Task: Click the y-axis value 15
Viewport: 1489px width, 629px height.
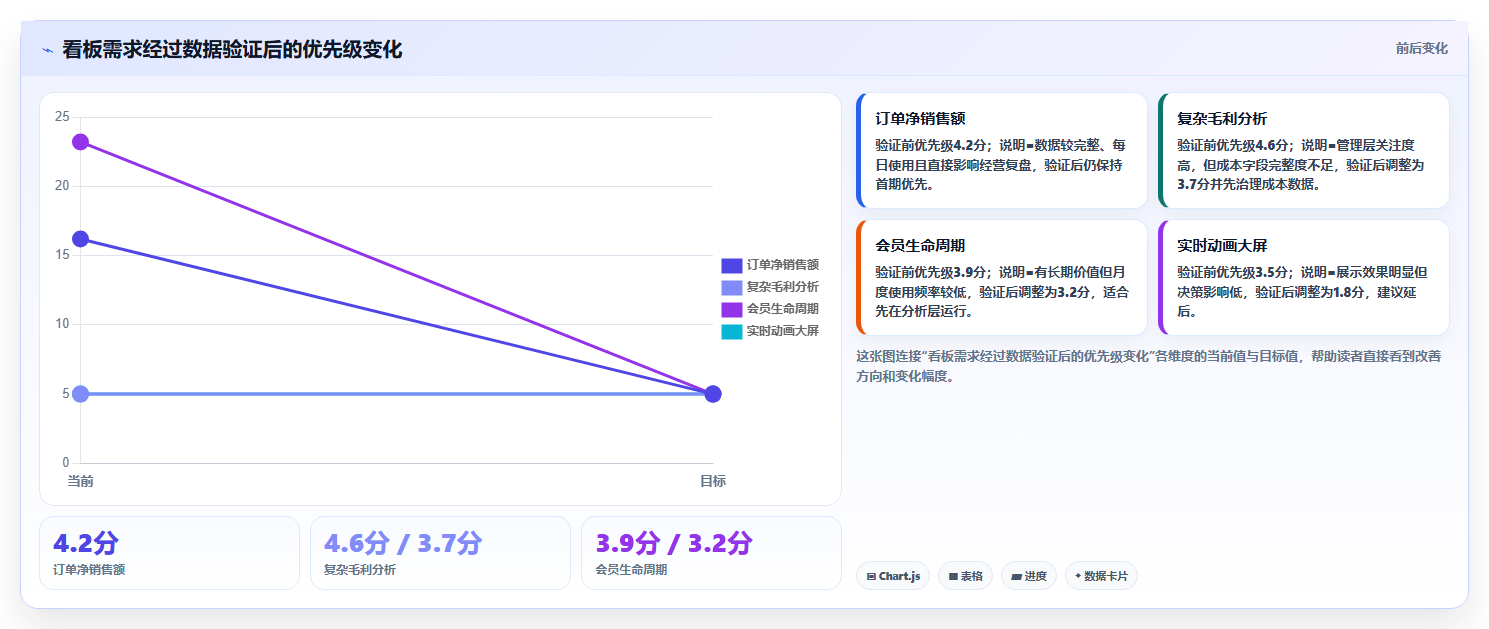Action: coord(62,255)
